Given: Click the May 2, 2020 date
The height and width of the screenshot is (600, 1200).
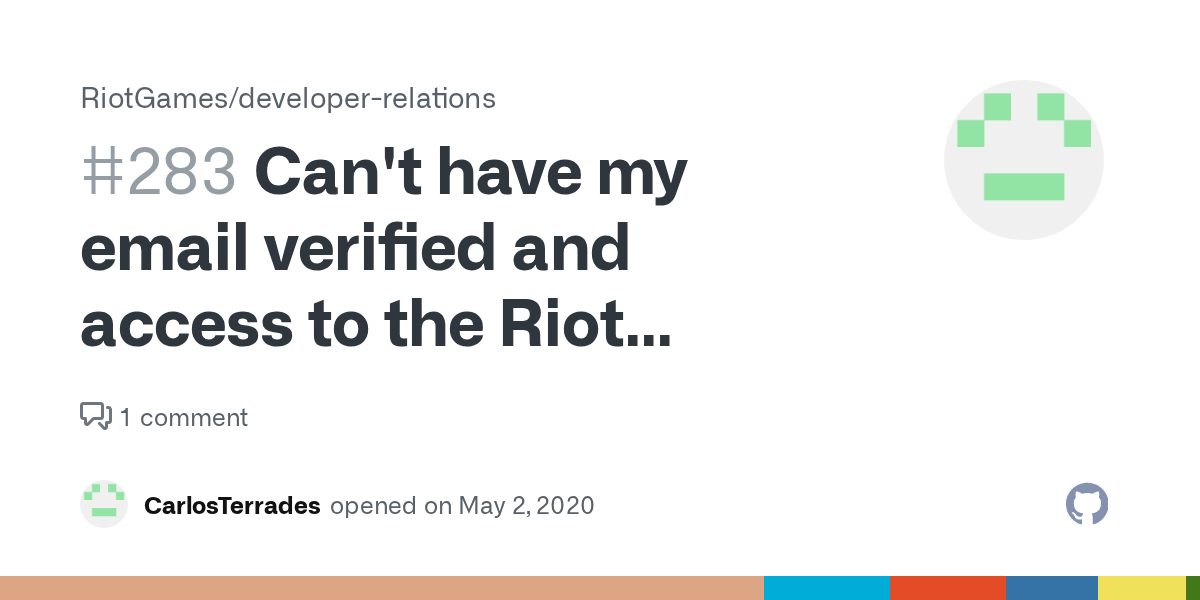Looking at the screenshot, I should click(x=526, y=505).
